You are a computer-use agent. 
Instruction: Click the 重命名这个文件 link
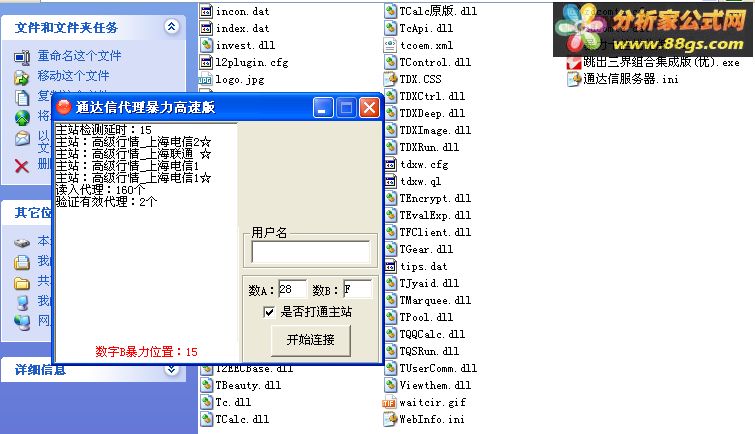[x=79, y=56]
